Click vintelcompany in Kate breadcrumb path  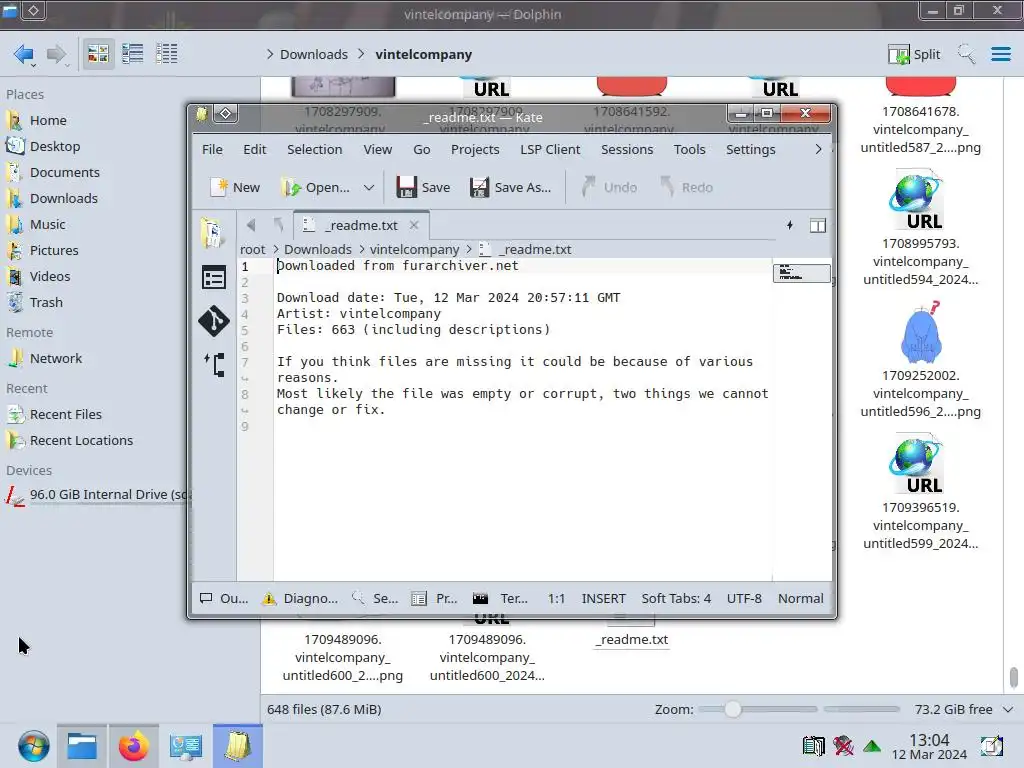pyautogui.click(x=415, y=249)
